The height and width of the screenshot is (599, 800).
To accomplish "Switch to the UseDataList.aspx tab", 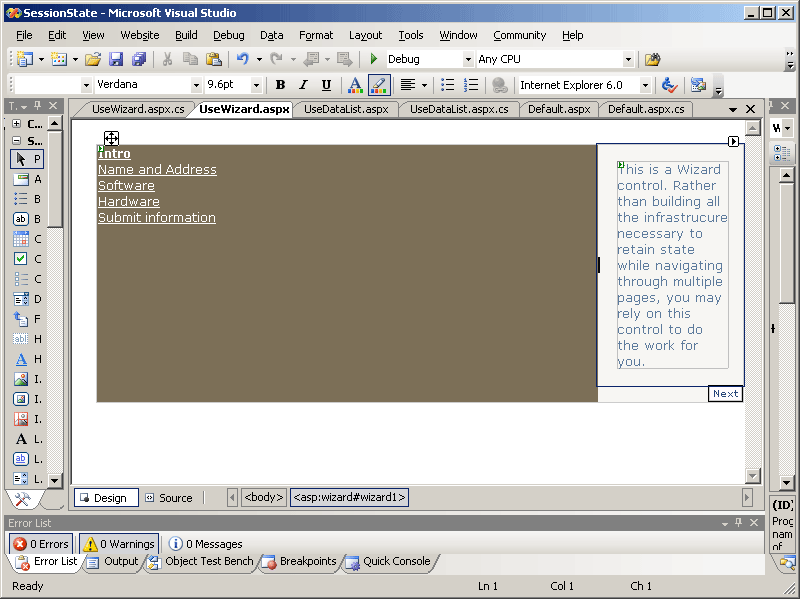I will pos(346,109).
